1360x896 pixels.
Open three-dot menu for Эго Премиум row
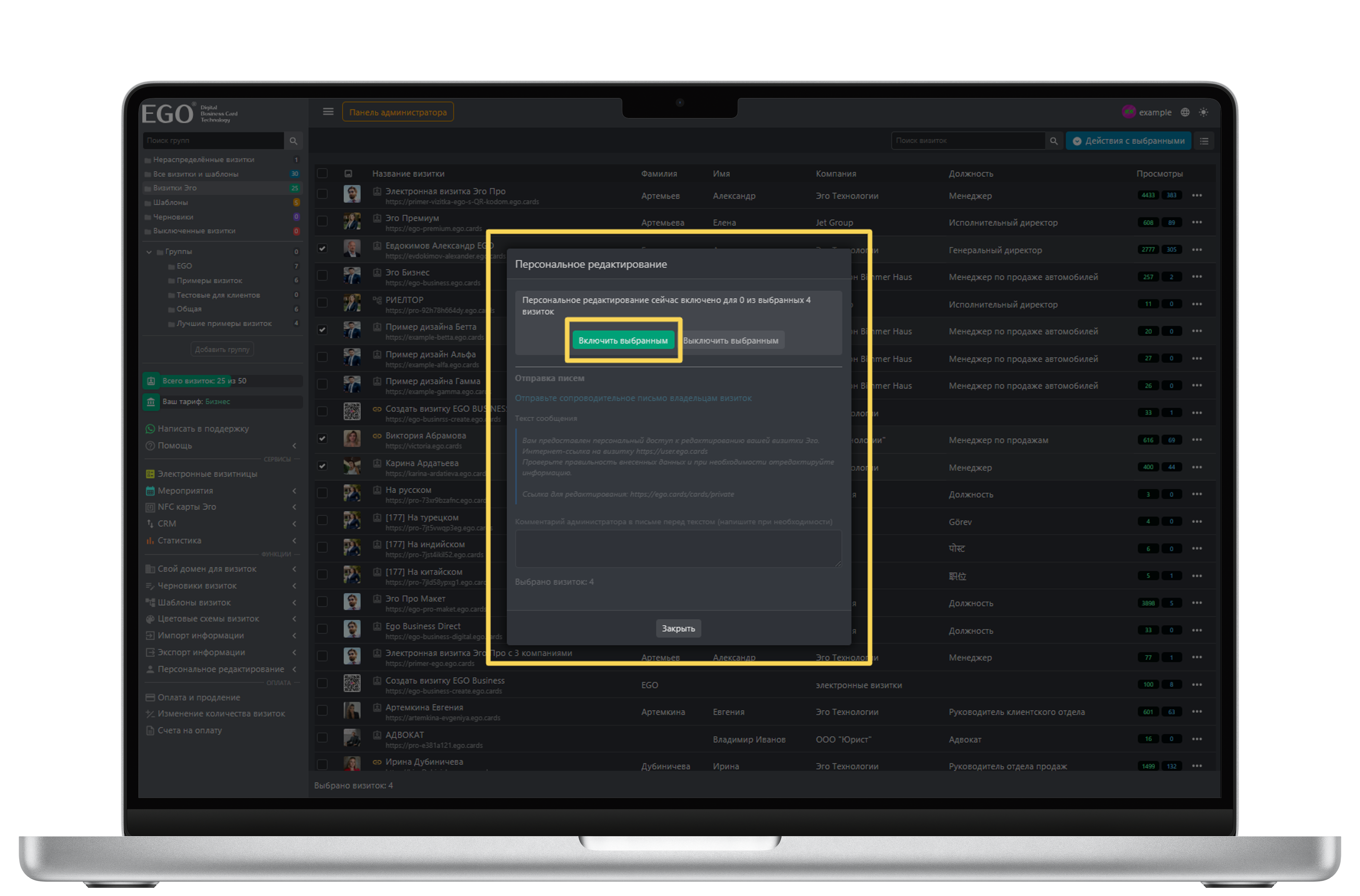1197,222
